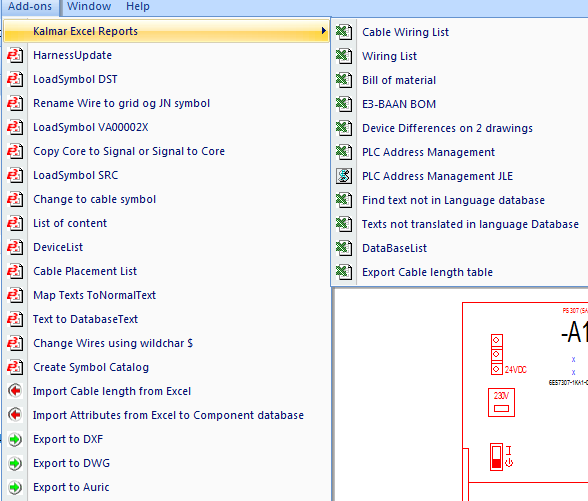
Task: Expand the Kalmar Excel Reports submenu arrow
Action: [x=323, y=31]
